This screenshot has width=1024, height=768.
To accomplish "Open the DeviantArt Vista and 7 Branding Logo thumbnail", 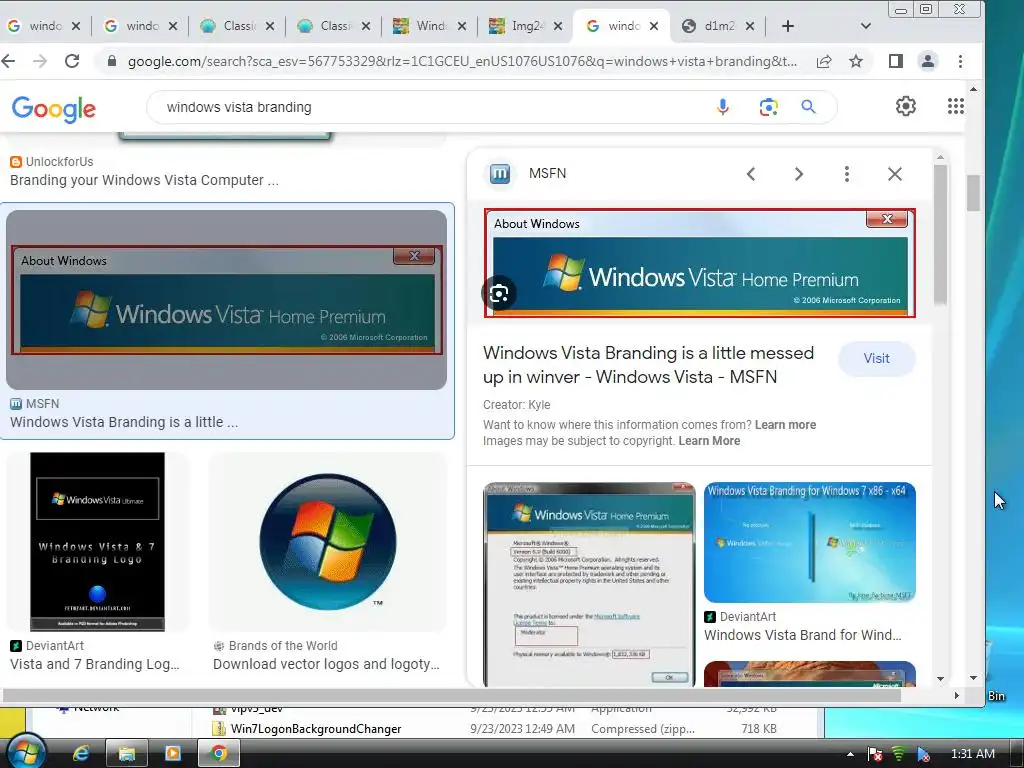I will (x=97, y=542).
